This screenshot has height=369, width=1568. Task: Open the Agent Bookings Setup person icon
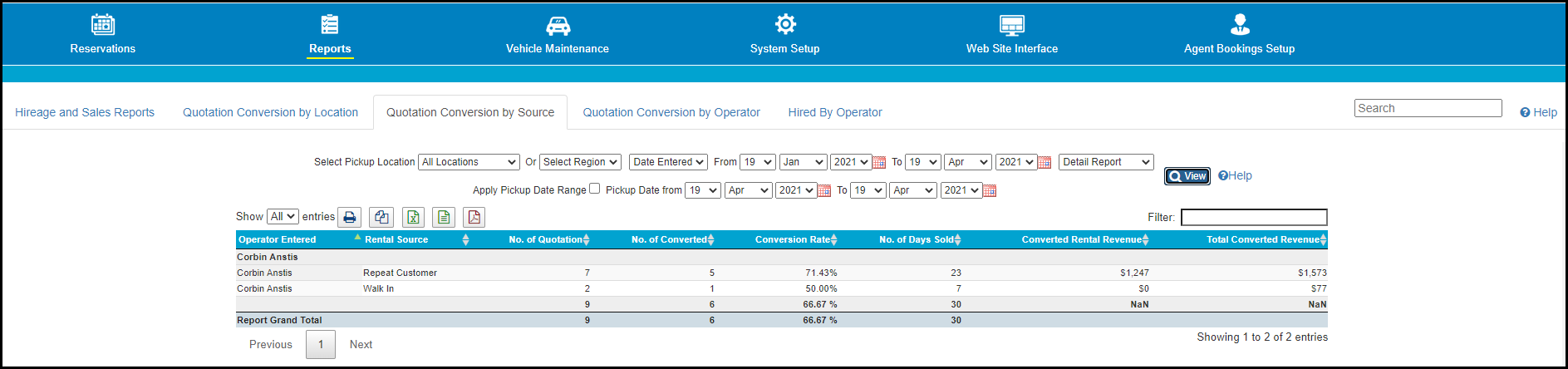pyautogui.click(x=1240, y=24)
